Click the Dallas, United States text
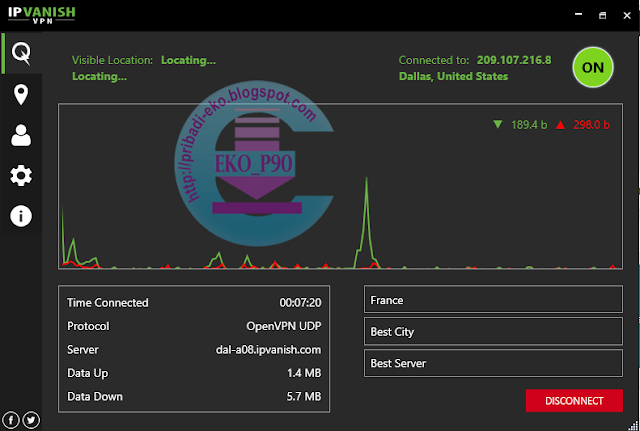Viewport: 640px width, 431px height. tap(453, 76)
